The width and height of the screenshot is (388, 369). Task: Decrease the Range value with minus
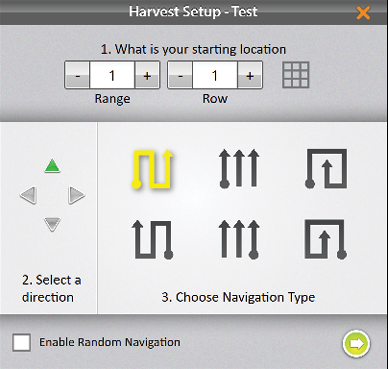click(77, 75)
